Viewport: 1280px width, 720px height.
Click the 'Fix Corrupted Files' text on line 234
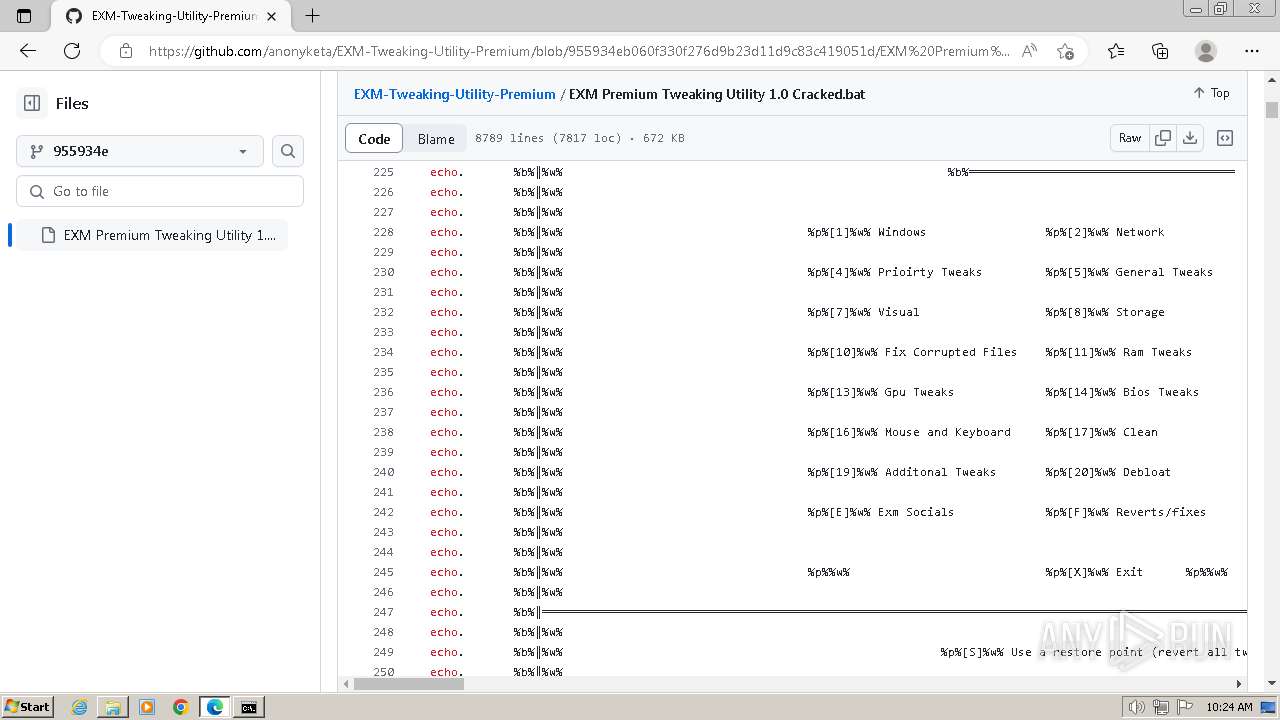click(951, 352)
